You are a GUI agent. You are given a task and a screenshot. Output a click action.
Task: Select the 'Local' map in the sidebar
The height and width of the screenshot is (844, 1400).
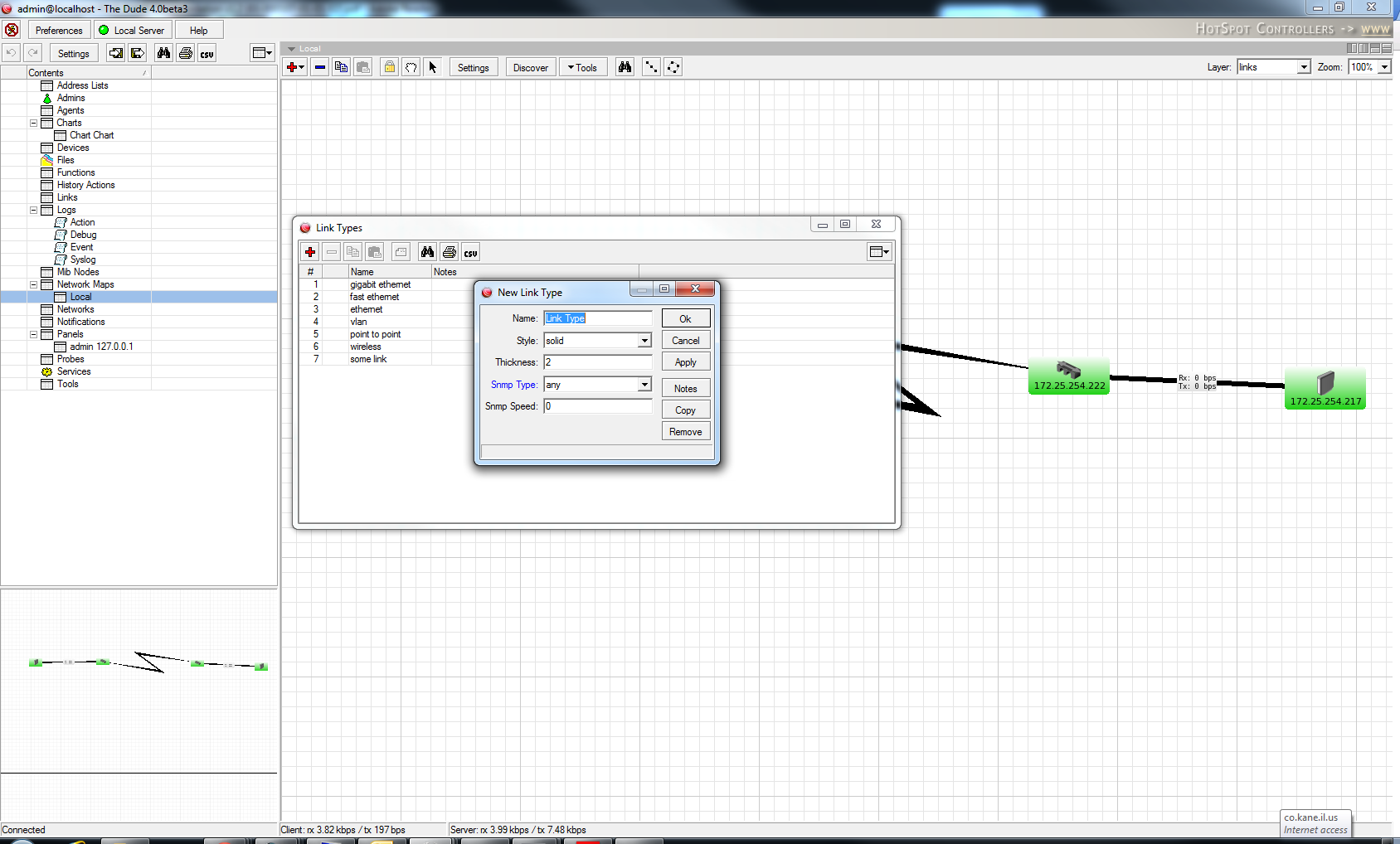(x=80, y=296)
